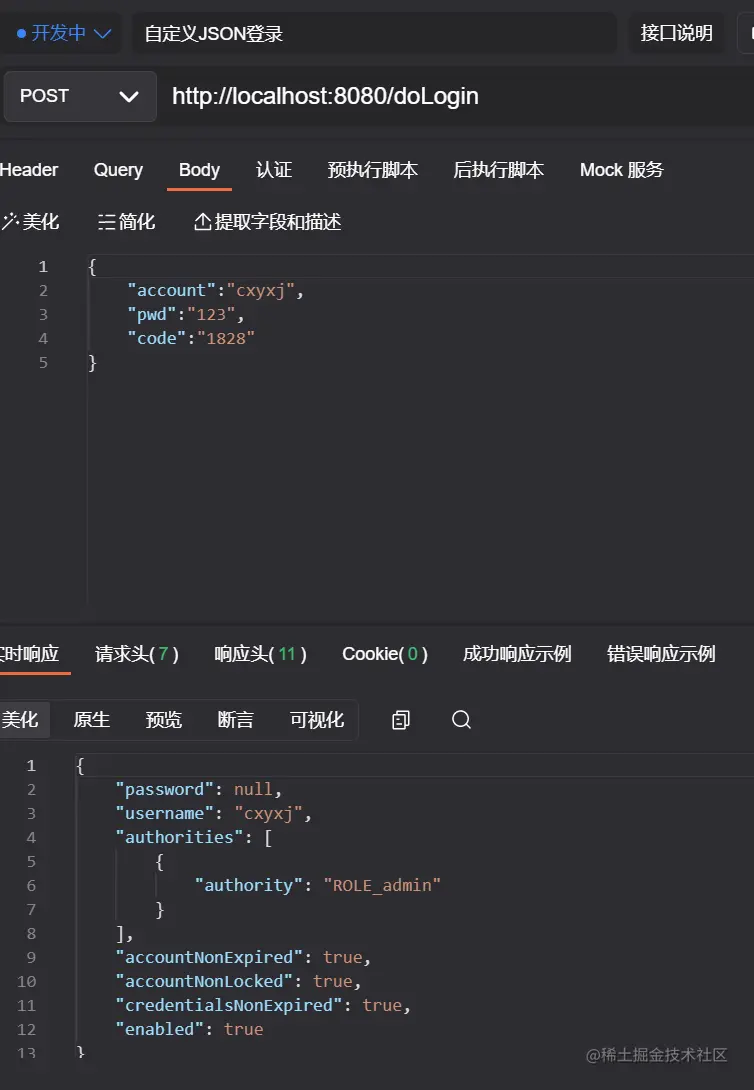Switch to the Header tab
This screenshot has width=754, height=1090.
[x=28, y=170]
